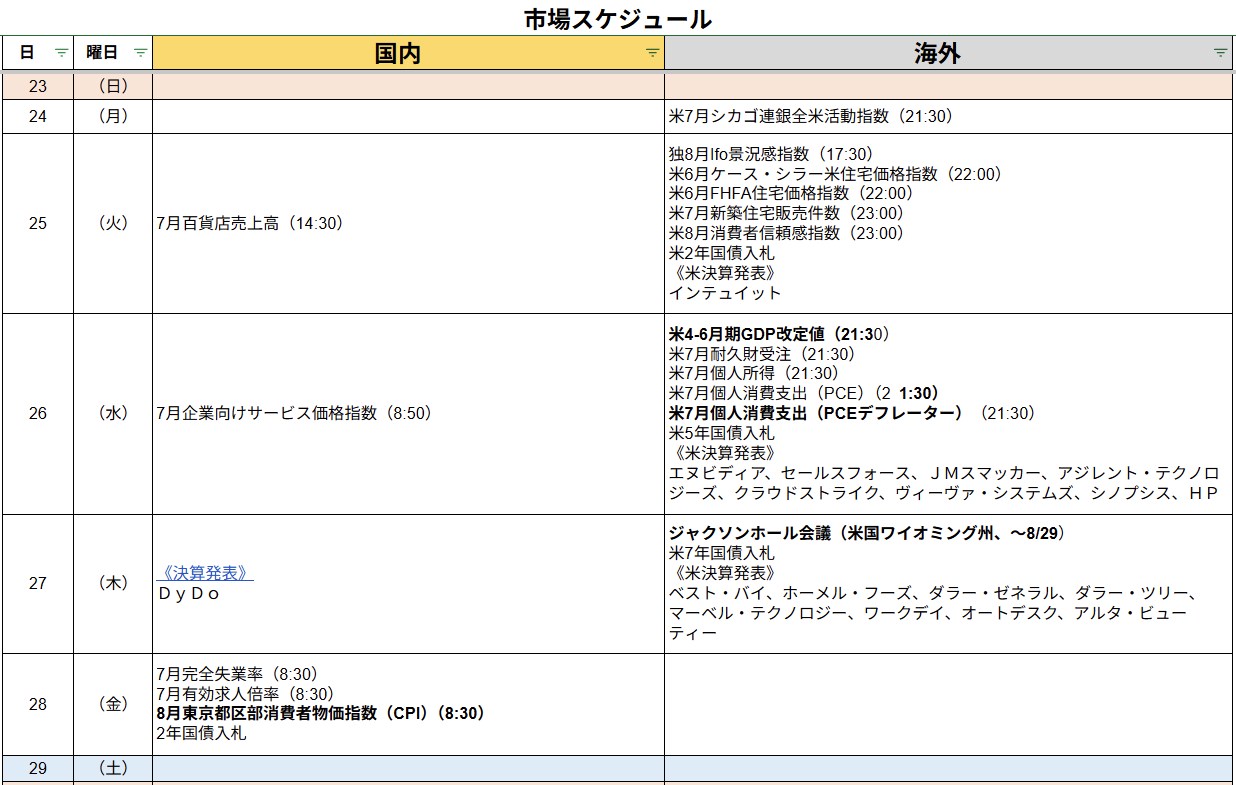Click 7月企業向けサービス価格指数（8:50） cell
Screen dimensions: 1236x785
click(408, 413)
